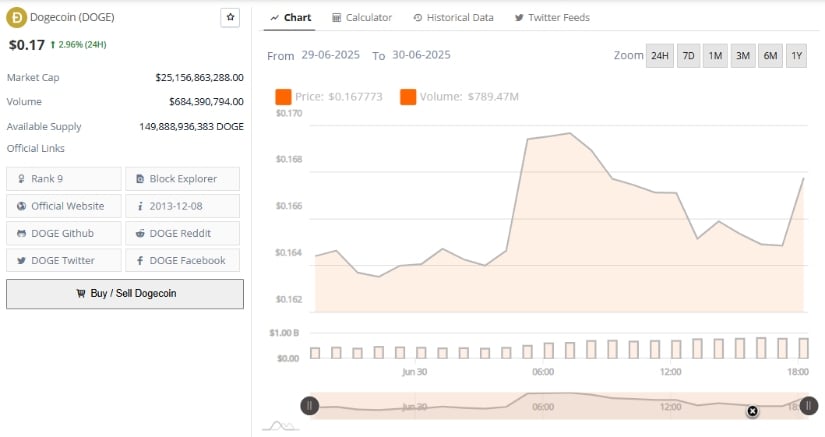
Task: Set chart zoom to 7D
Action: pyautogui.click(x=688, y=56)
